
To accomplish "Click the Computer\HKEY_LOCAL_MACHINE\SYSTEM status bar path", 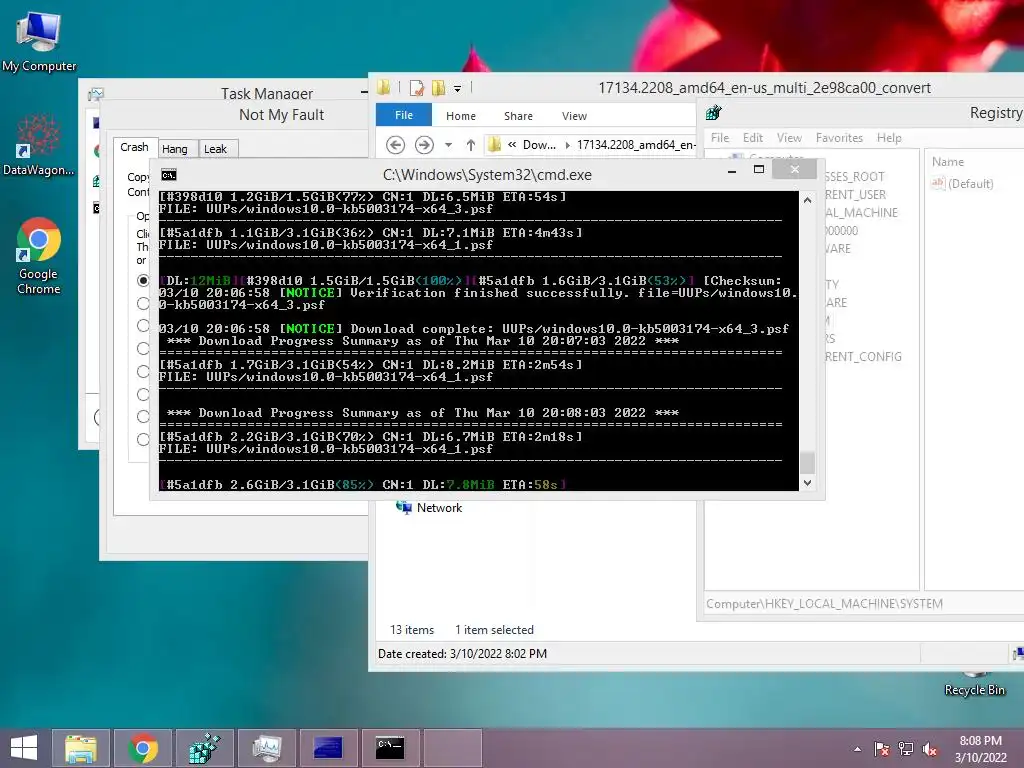I will (x=824, y=603).
